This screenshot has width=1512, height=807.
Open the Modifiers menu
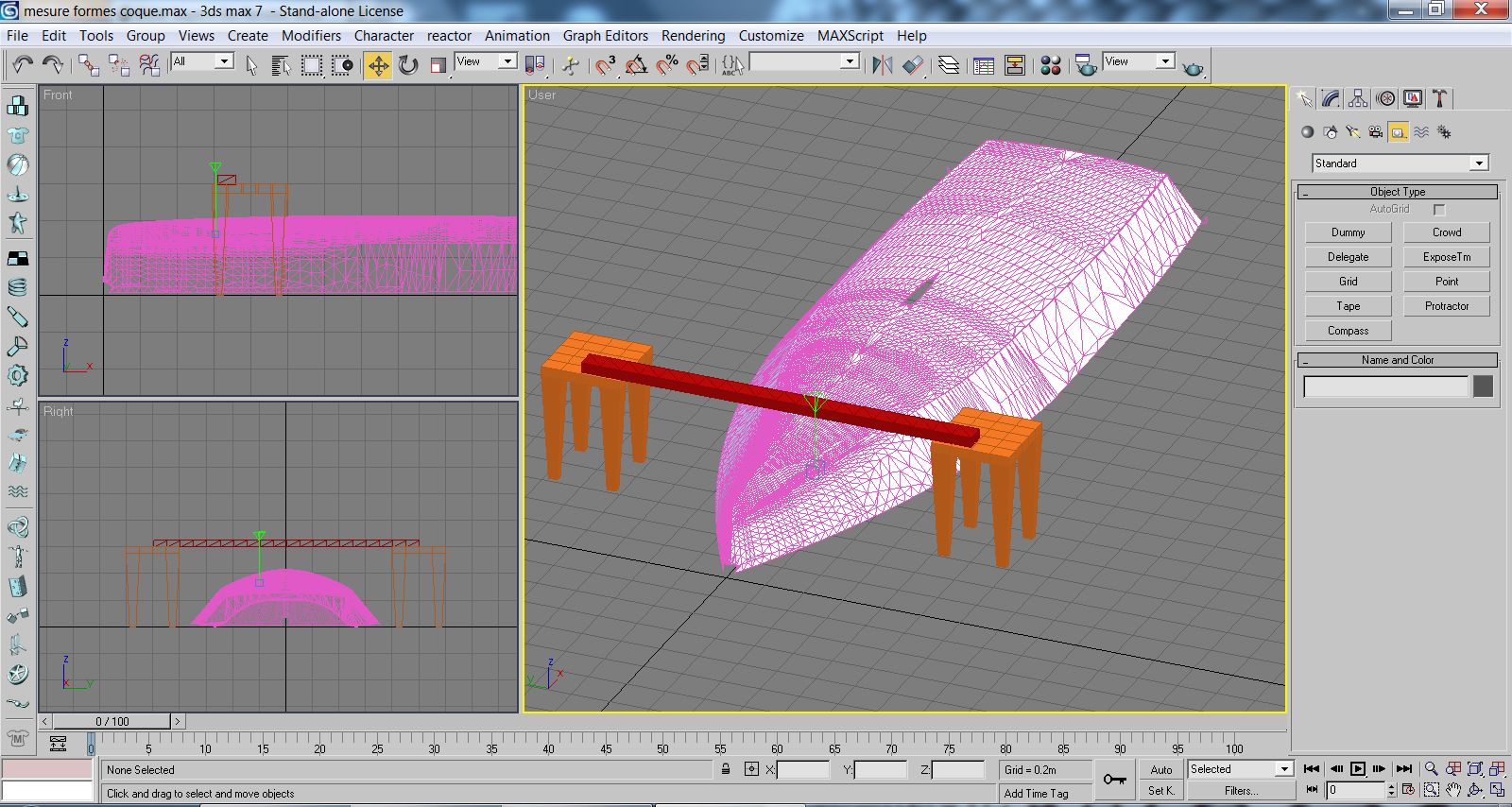[311, 36]
